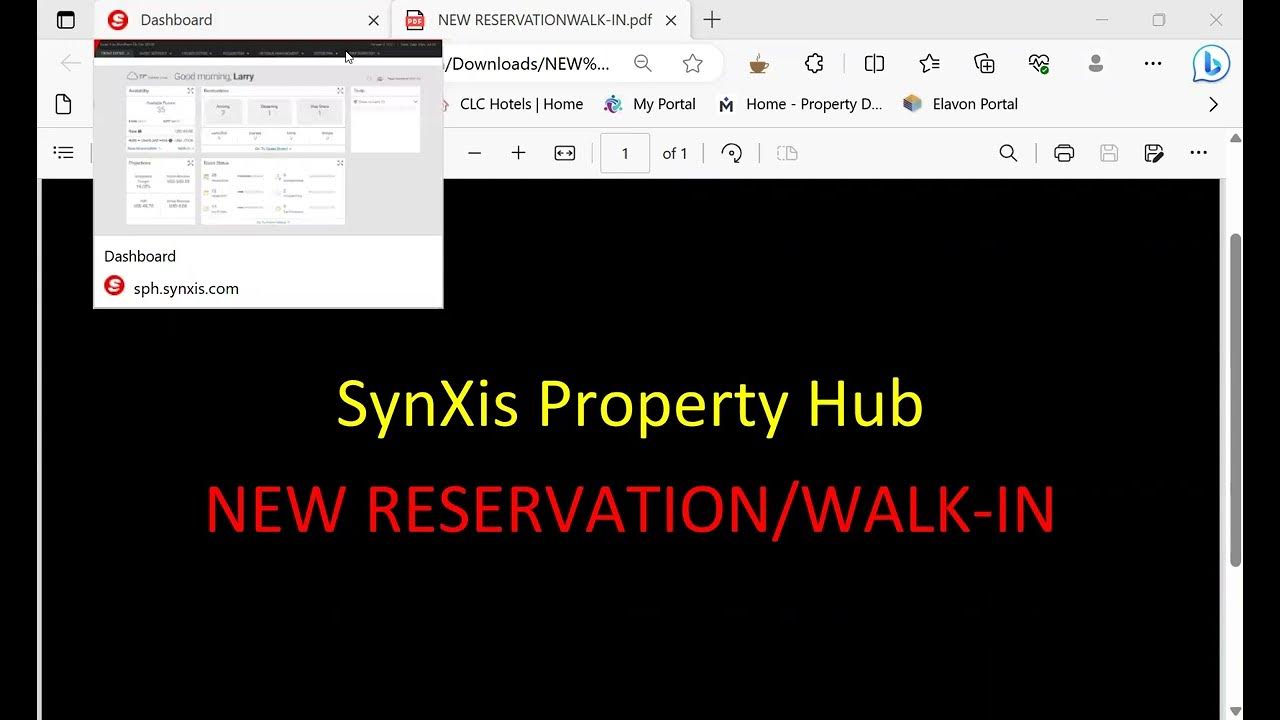
Task: Toggle the PDF table of contents
Action: [64, 153]
